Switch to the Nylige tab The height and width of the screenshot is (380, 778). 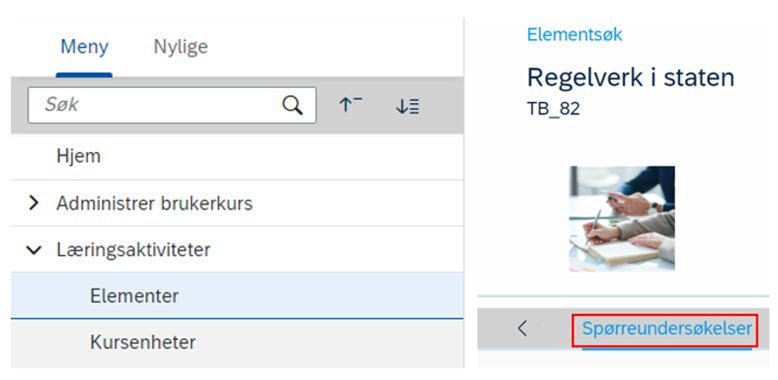[x=181, y=47]
